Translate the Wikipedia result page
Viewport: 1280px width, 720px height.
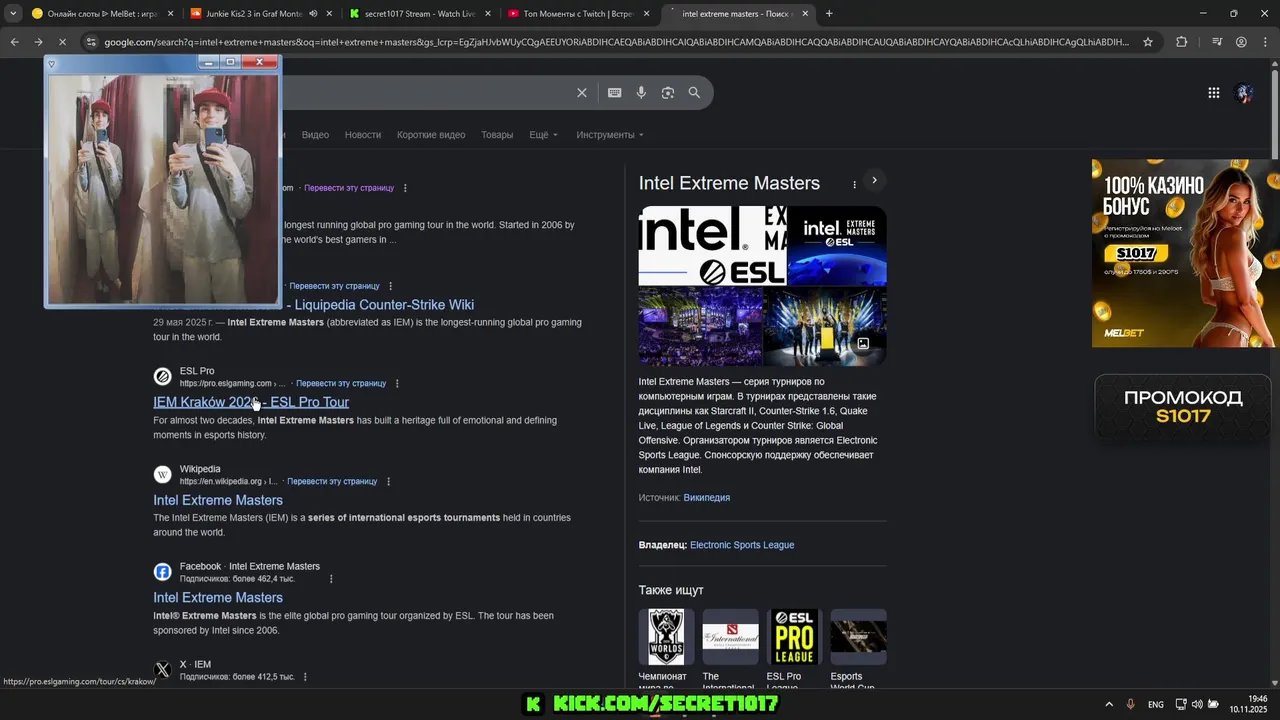pos(332,481)
